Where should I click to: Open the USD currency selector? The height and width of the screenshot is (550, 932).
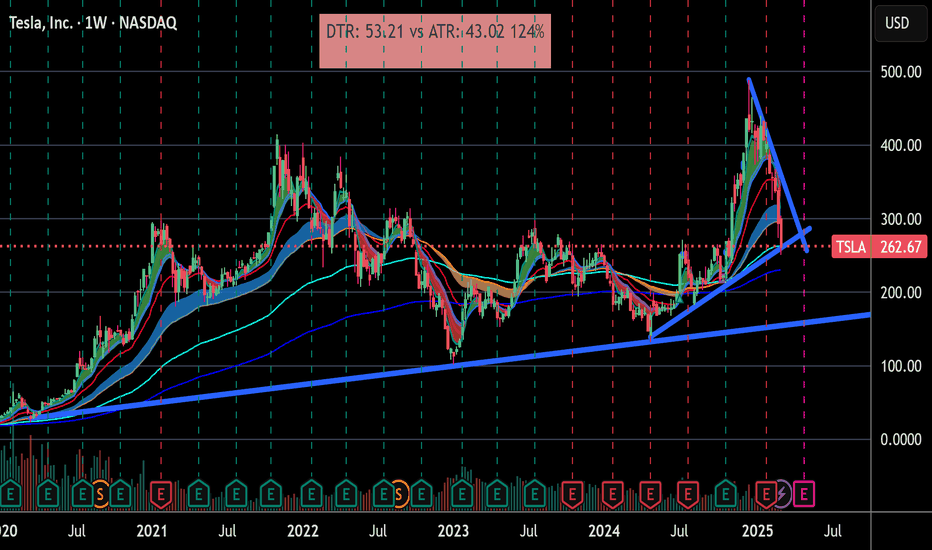coord(900,23)
